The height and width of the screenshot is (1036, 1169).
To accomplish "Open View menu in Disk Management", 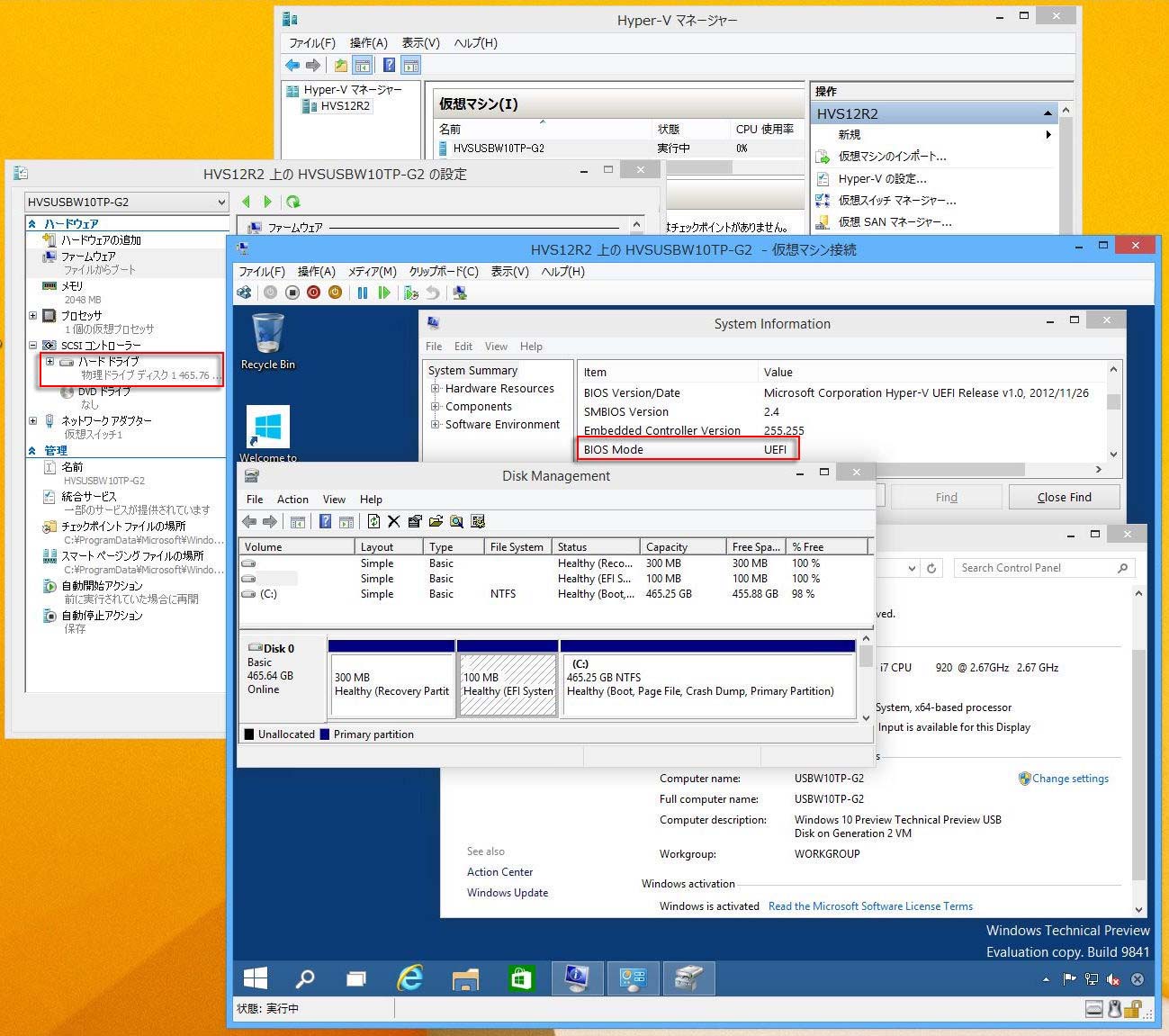I will point(334,499).
